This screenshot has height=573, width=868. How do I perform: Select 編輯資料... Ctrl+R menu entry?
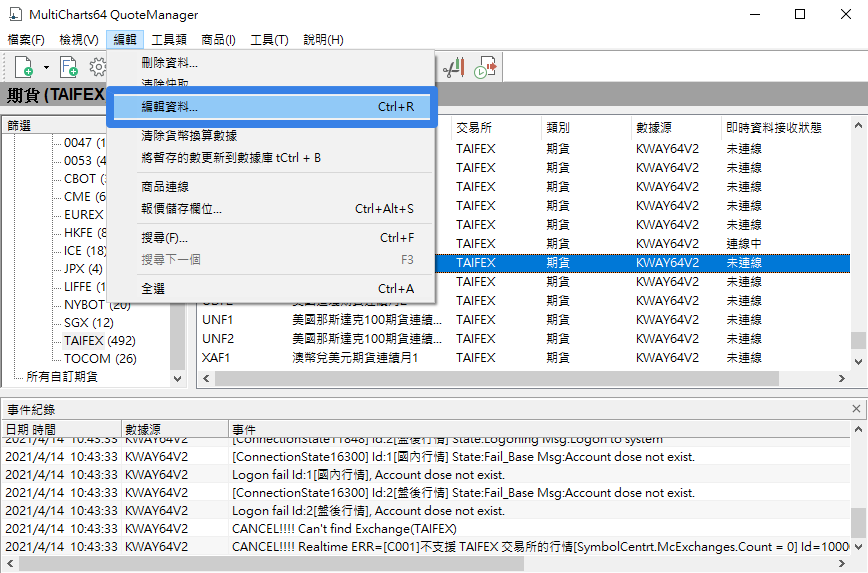coord(271,107)
